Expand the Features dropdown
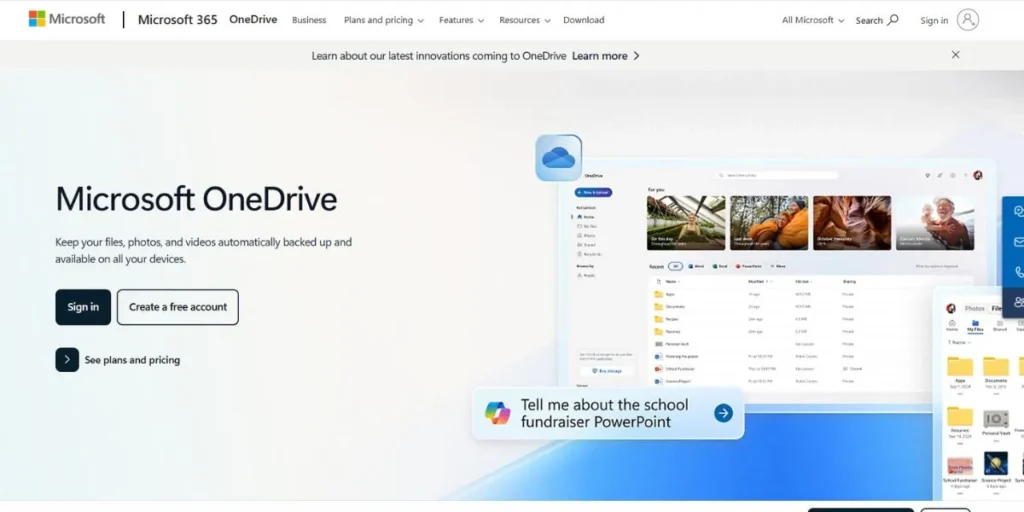 point(461,20)
